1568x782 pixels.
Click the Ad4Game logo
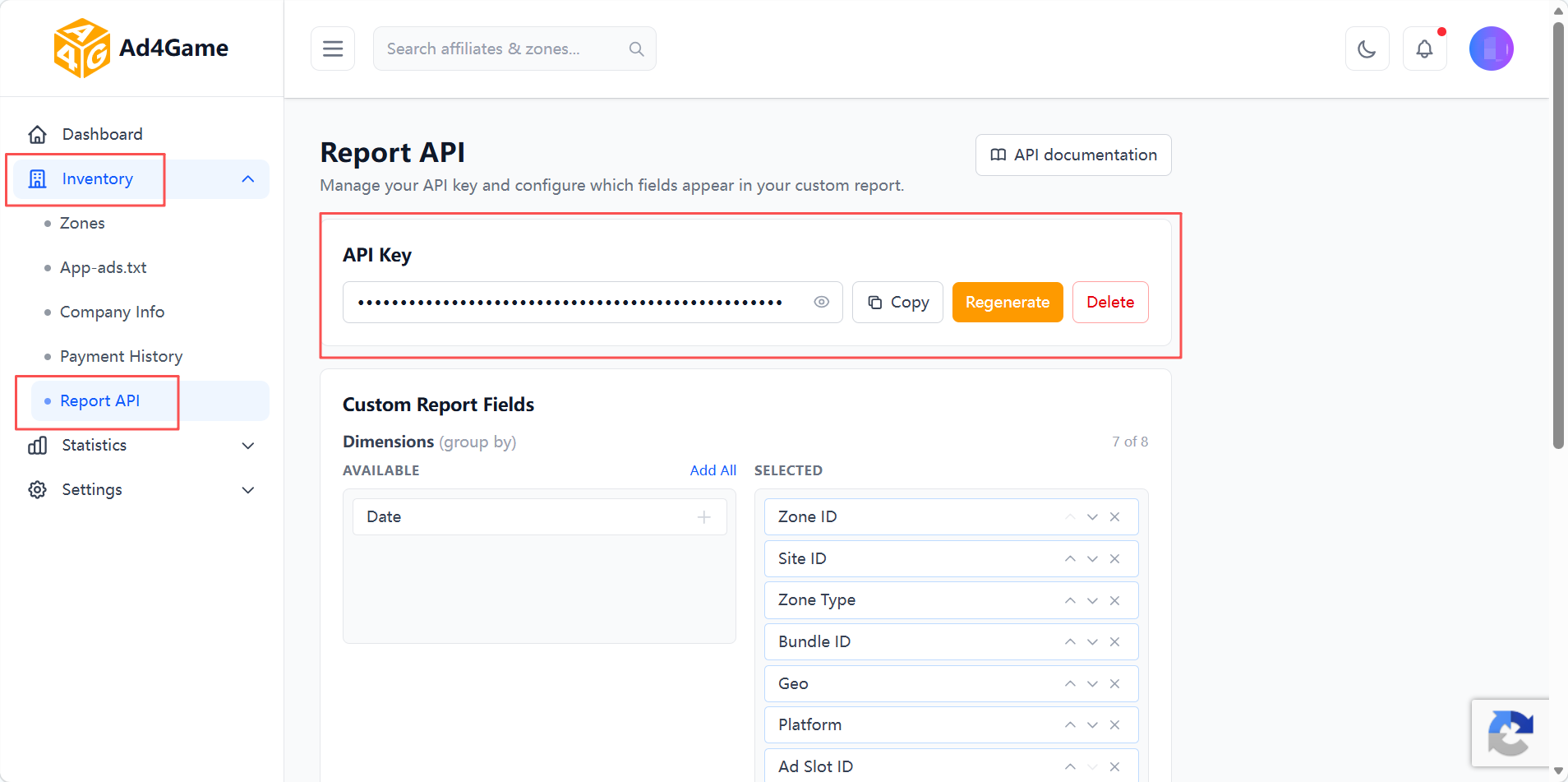coord(141,49)
